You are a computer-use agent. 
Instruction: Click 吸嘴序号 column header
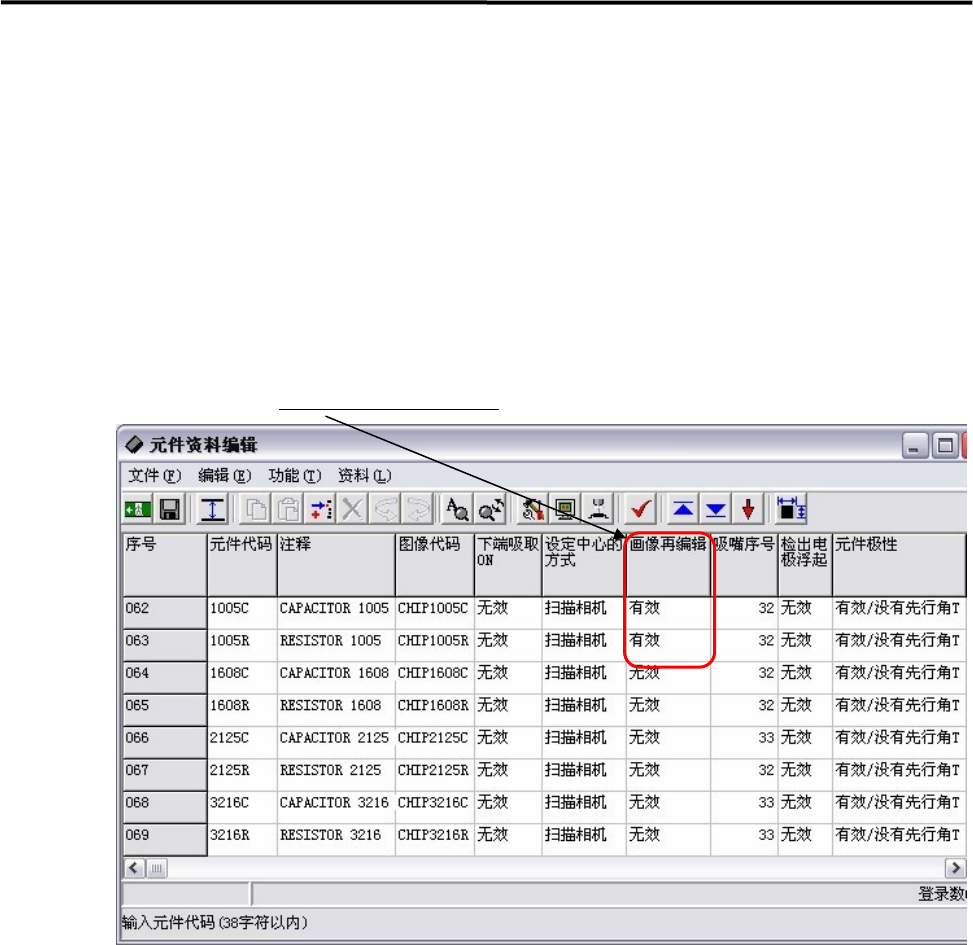click(744, 564)
